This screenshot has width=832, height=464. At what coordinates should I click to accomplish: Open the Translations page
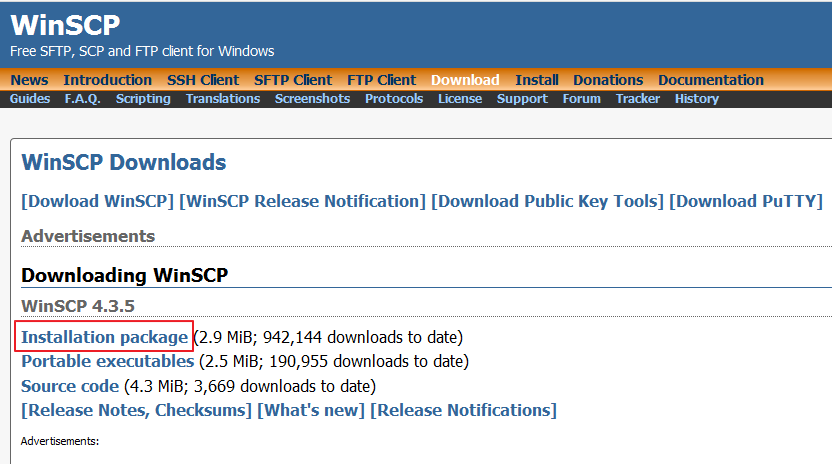pos(223,99)
